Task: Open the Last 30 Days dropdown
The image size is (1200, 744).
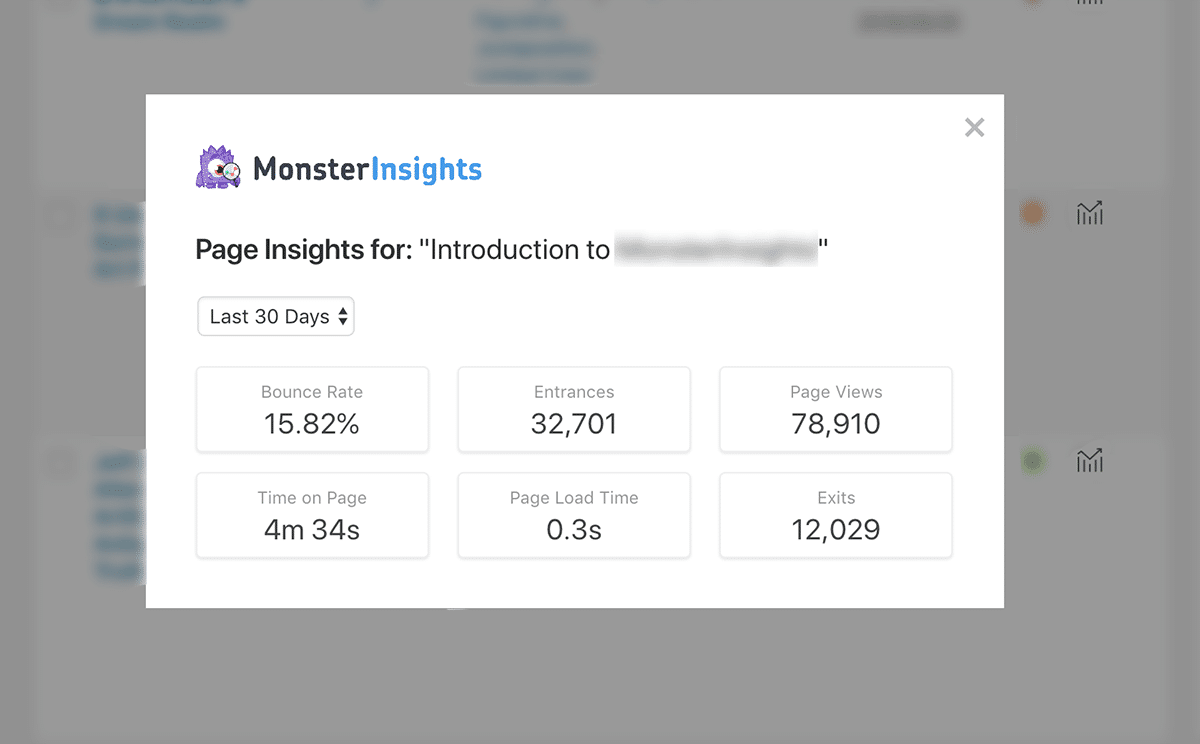Action: click(x=276, y=316)
